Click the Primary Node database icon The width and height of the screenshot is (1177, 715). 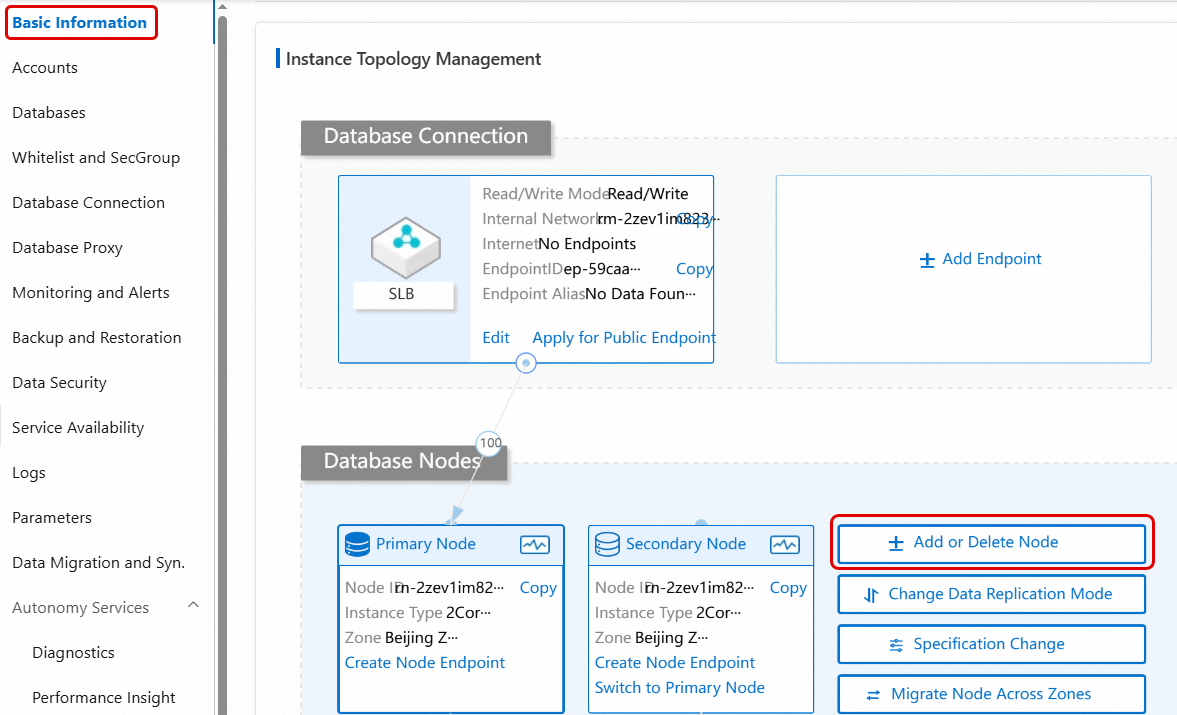pyautogui.click(x=357, y=544)
